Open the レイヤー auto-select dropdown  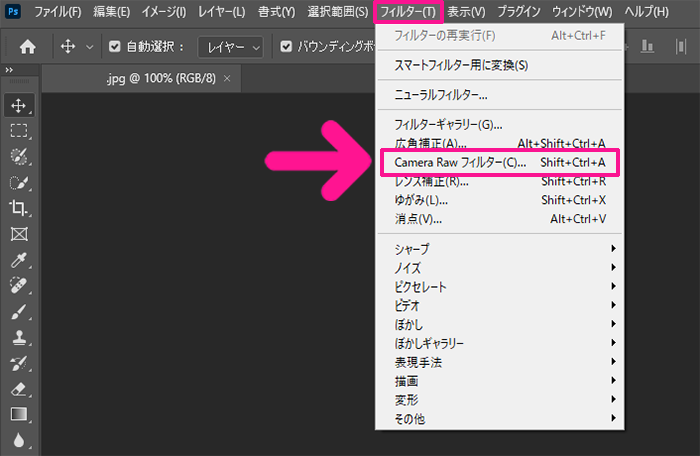(231, 47)
